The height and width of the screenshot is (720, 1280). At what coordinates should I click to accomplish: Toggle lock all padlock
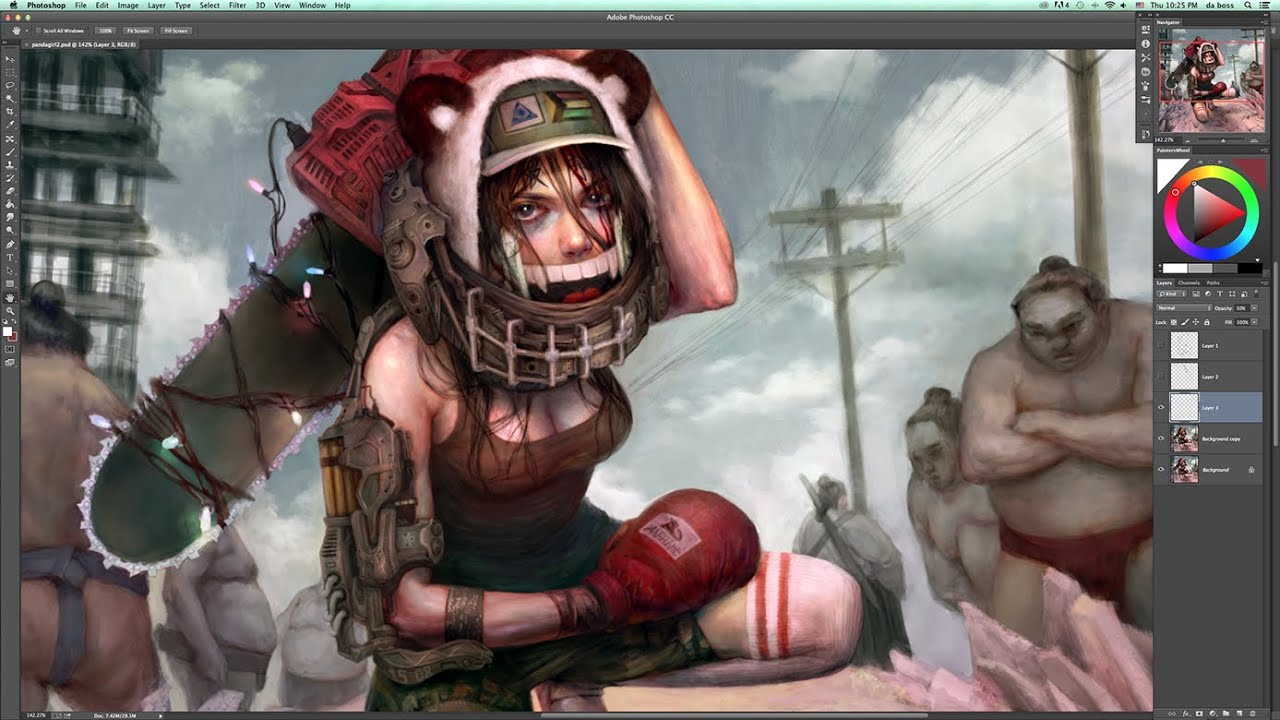point(1207,322)
